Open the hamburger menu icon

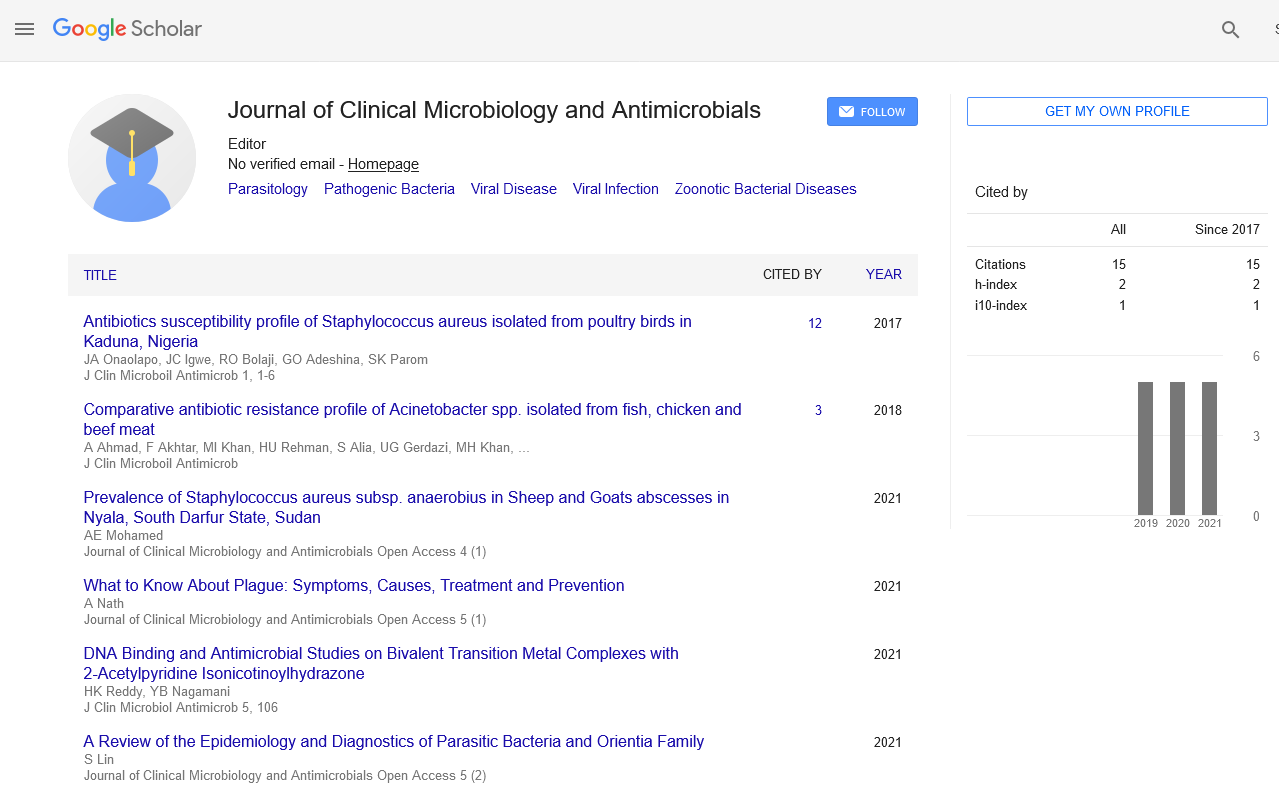[25, 29]
